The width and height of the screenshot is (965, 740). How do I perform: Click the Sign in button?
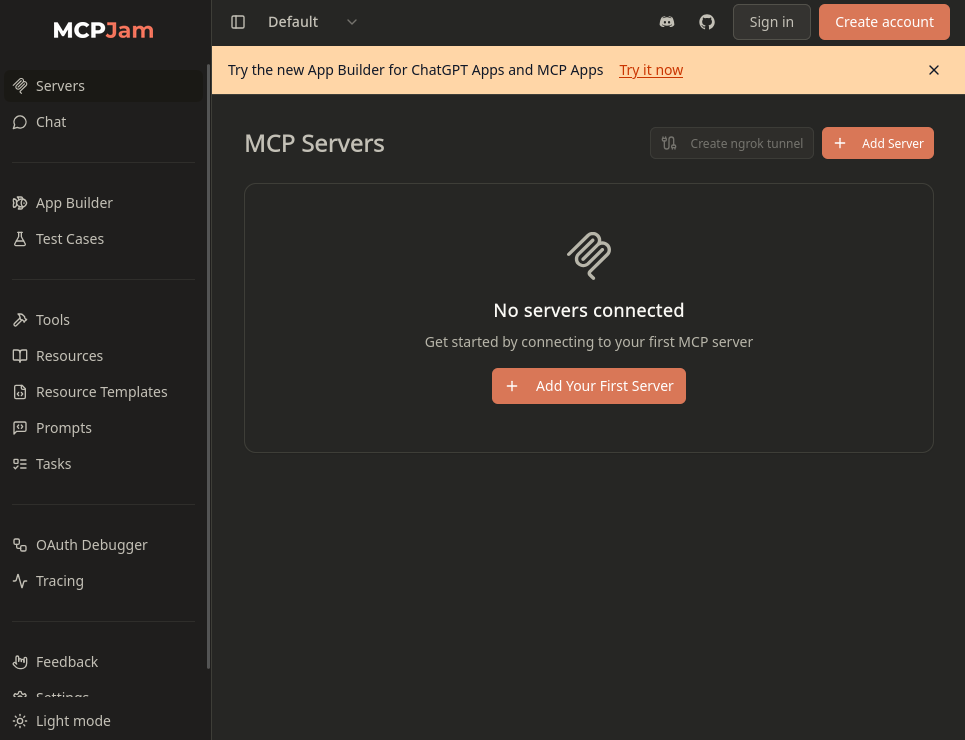771,22
